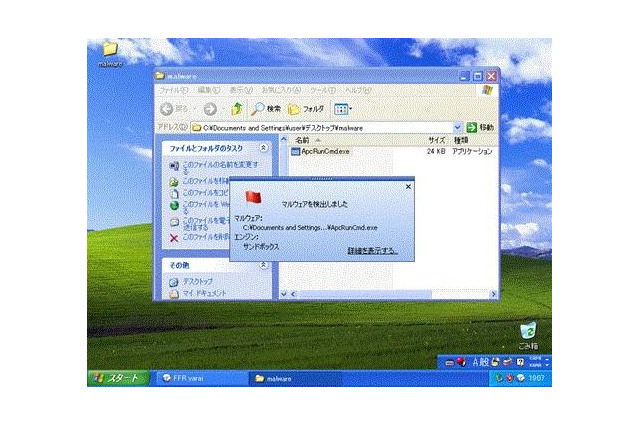
Task: Sort by the 種類 column header
Action: (x=461, y=140)
